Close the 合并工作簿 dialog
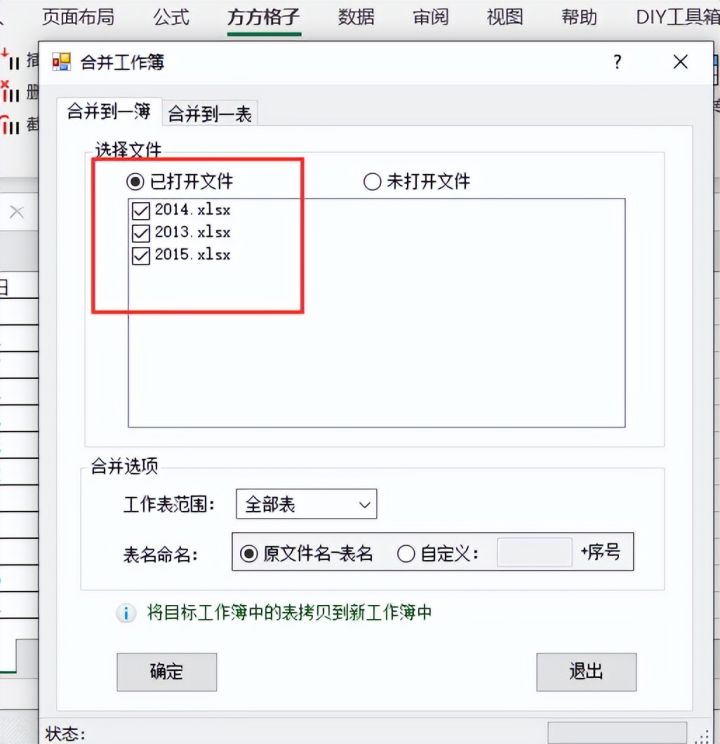Image resolution: width=720 pixels, height=744 pixels. coord(681,62)
